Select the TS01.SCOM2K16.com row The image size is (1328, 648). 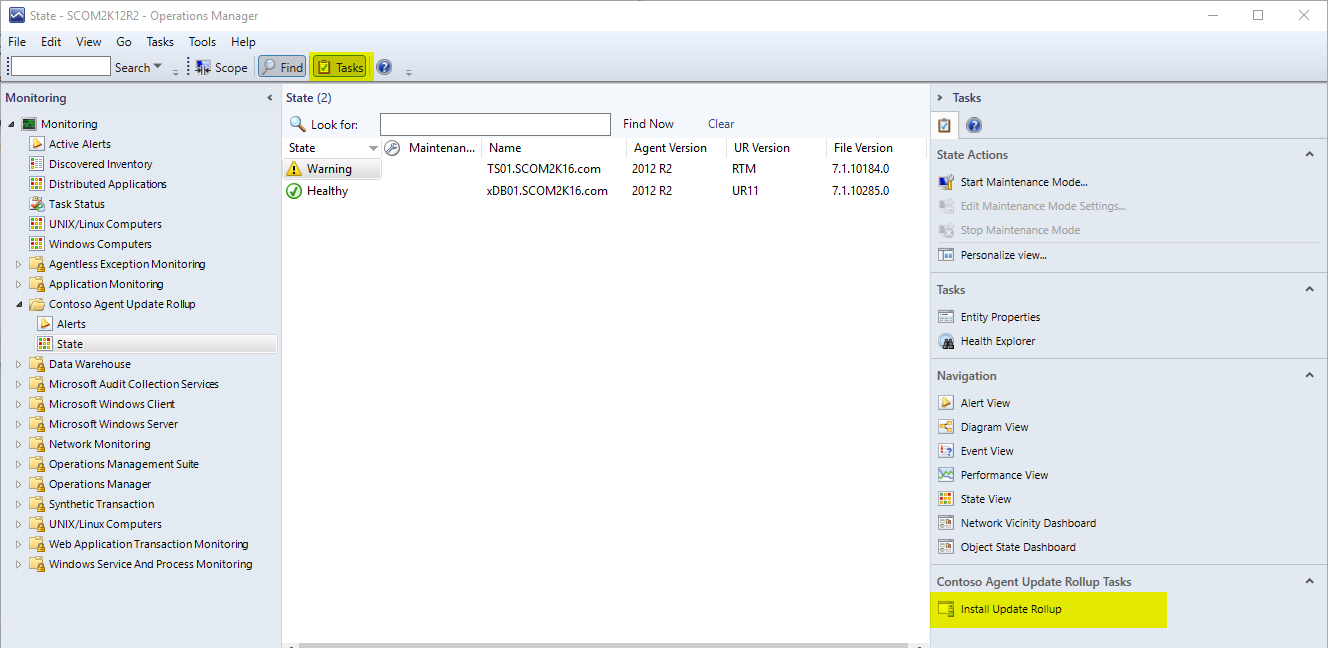pos(605,169)
